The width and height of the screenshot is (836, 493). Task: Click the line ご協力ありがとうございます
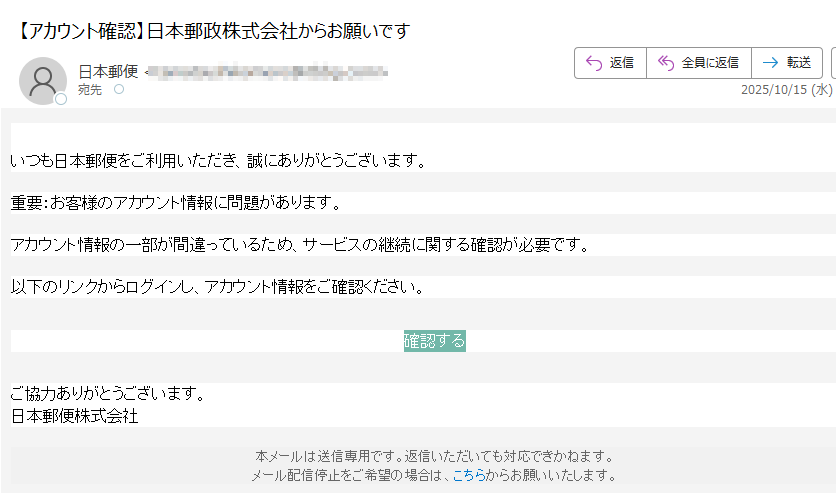[108, 393]
